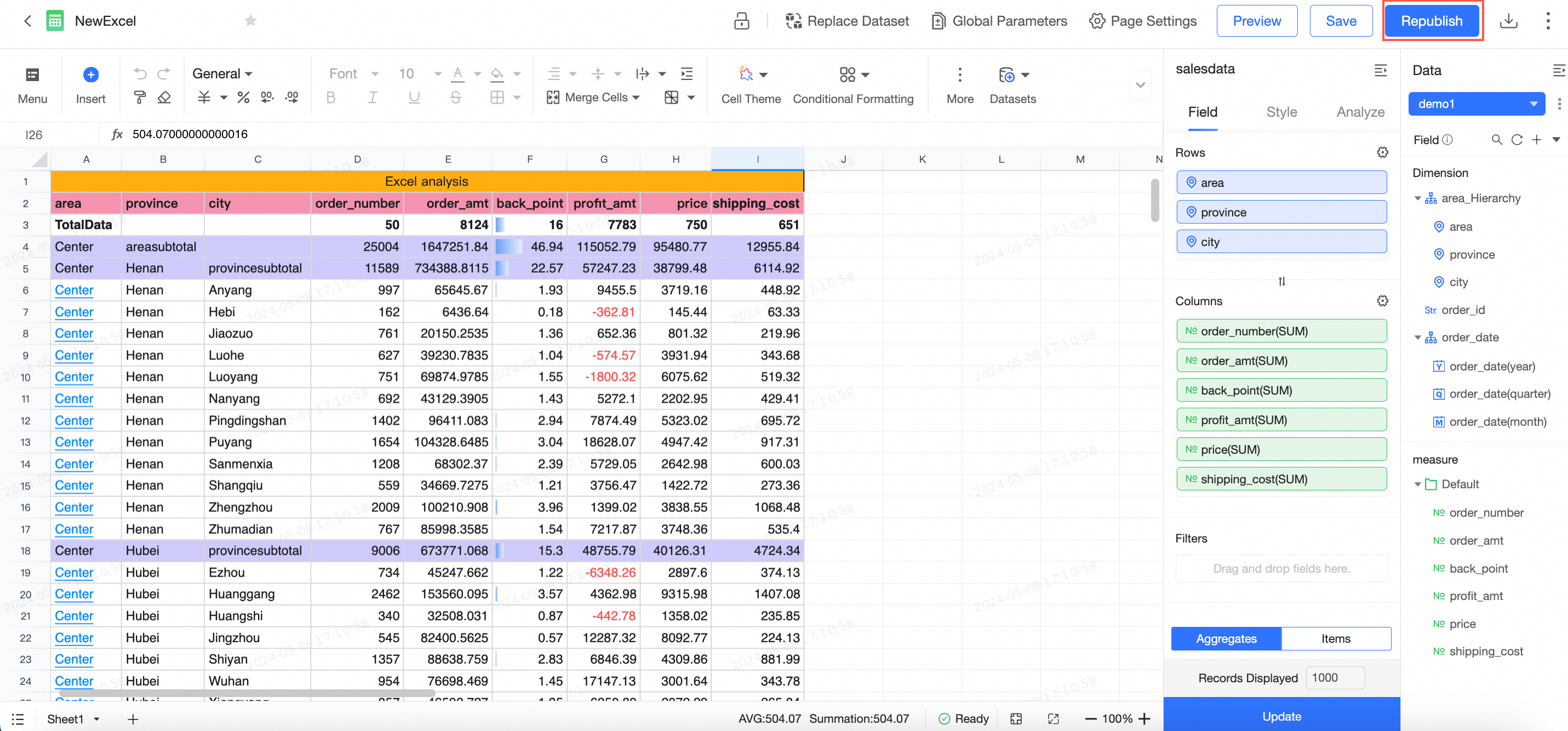The height and width of the screenshot is (731, 1568).
Task: Click the swap rows and columns icon
Action: [1281, 281]
